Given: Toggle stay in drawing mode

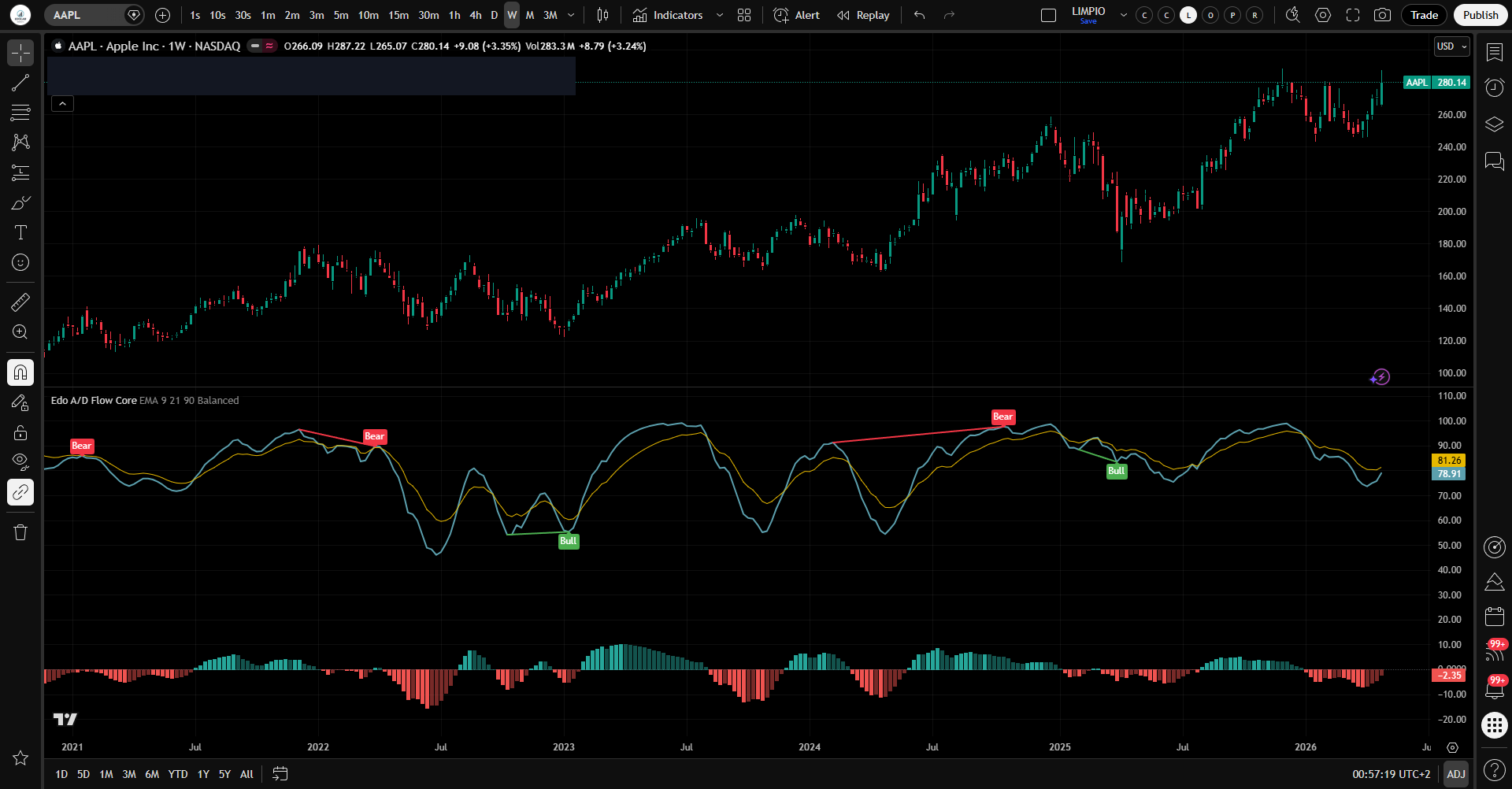Looking at the screenshot, I should (20, 402).
